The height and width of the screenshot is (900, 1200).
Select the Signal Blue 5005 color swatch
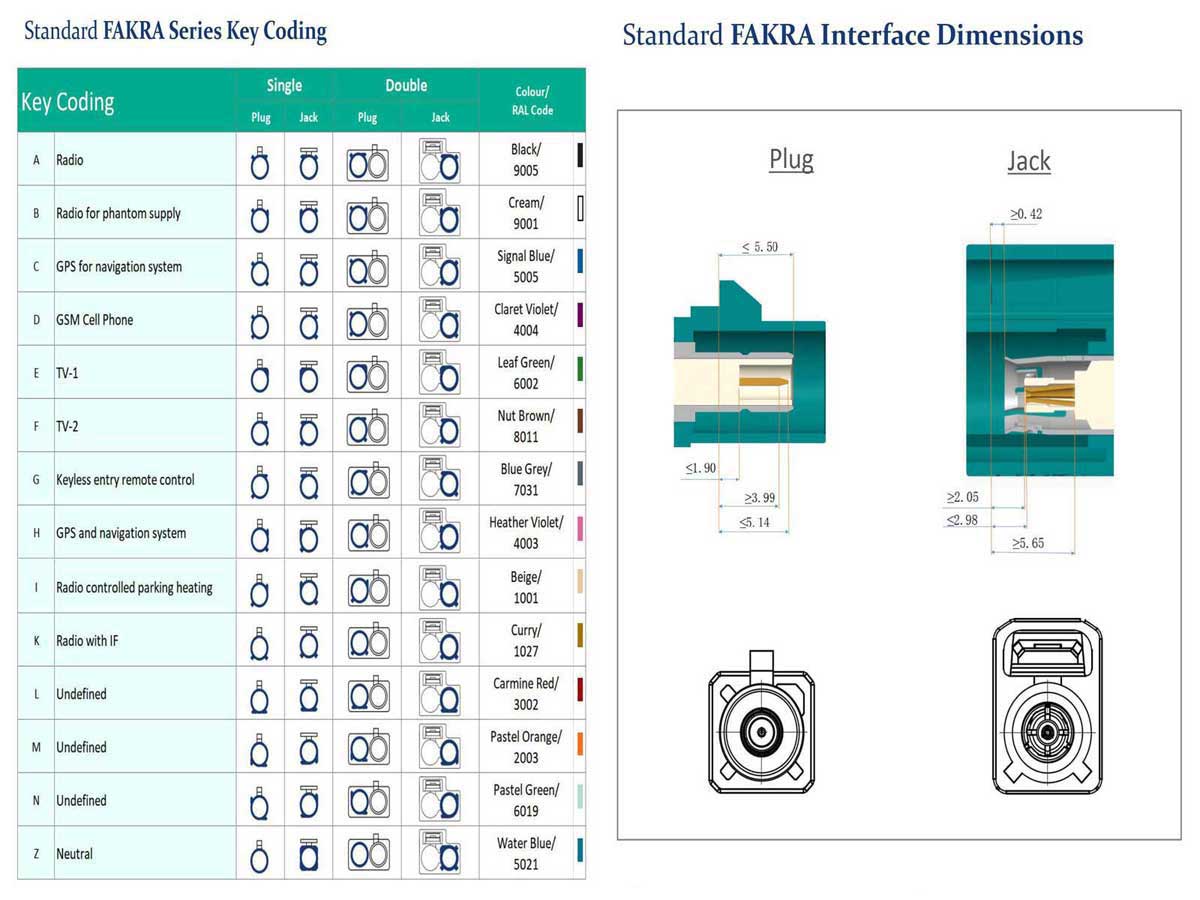(580, 262)
